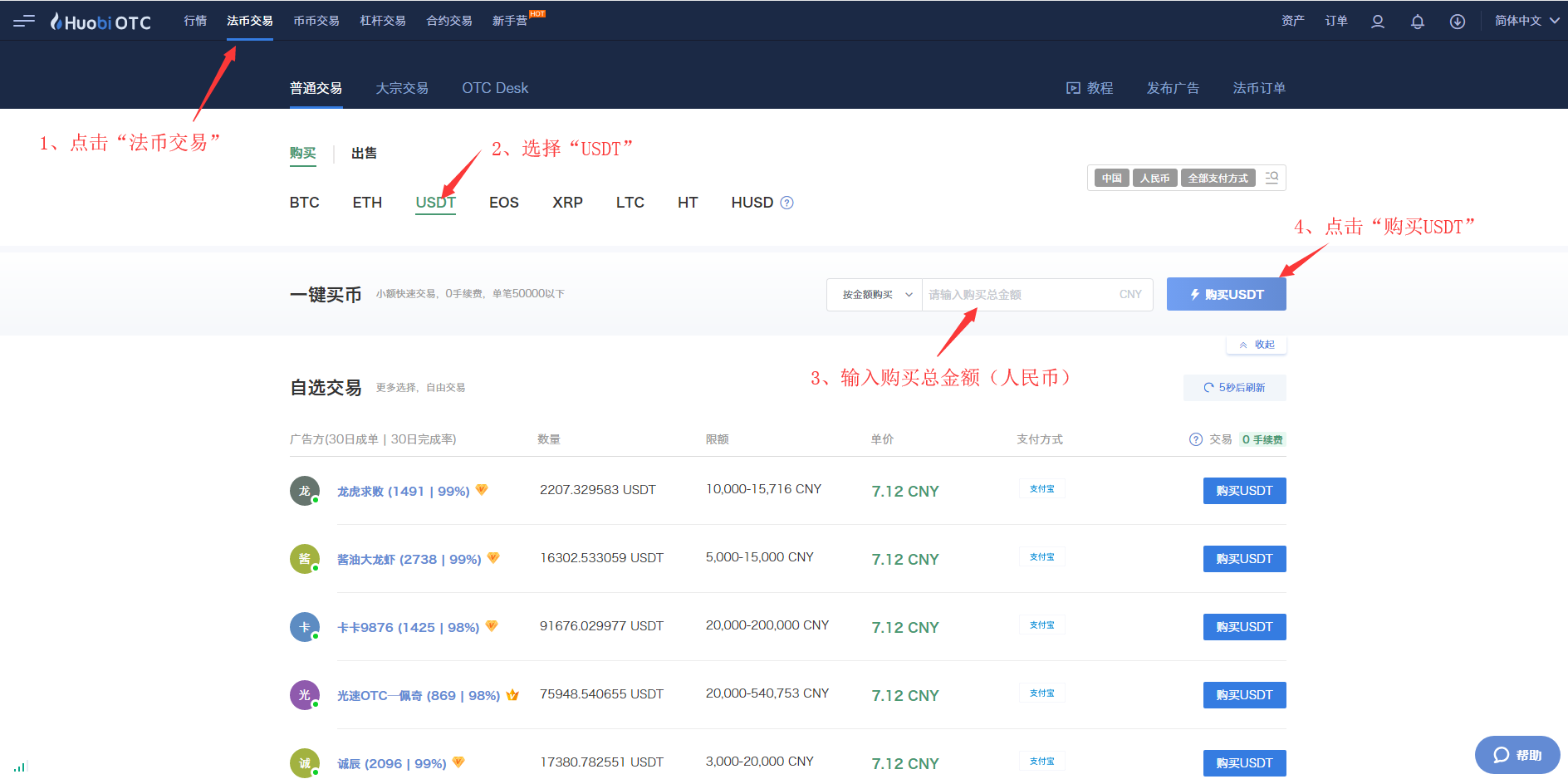Viewport: 1568px width, 779px height.
Task: Open the 教程 tutorial link
Action: pyautogui.click(x=1090, y=88)
